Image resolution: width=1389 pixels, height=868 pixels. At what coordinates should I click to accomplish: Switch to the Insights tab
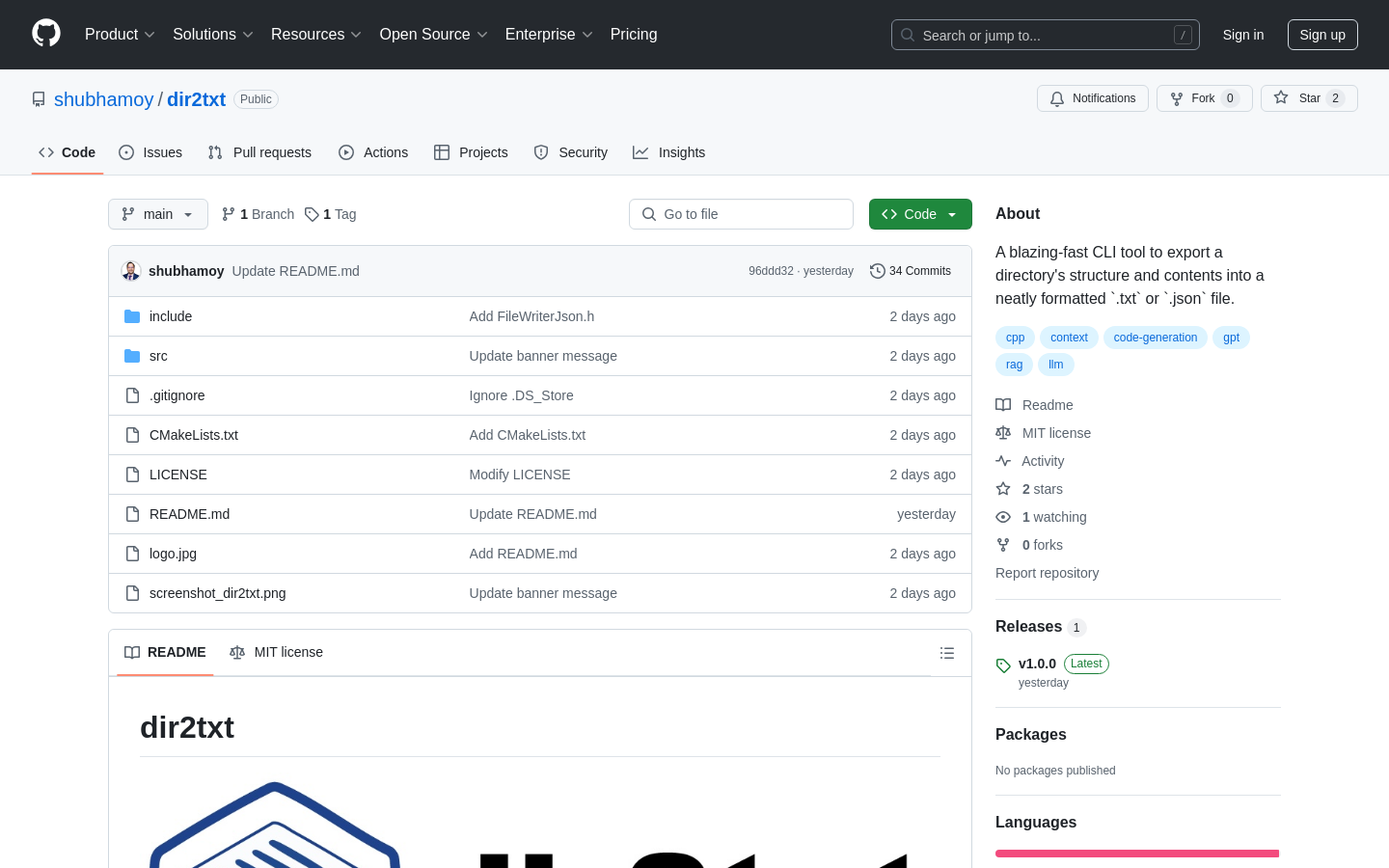[669, 152]
